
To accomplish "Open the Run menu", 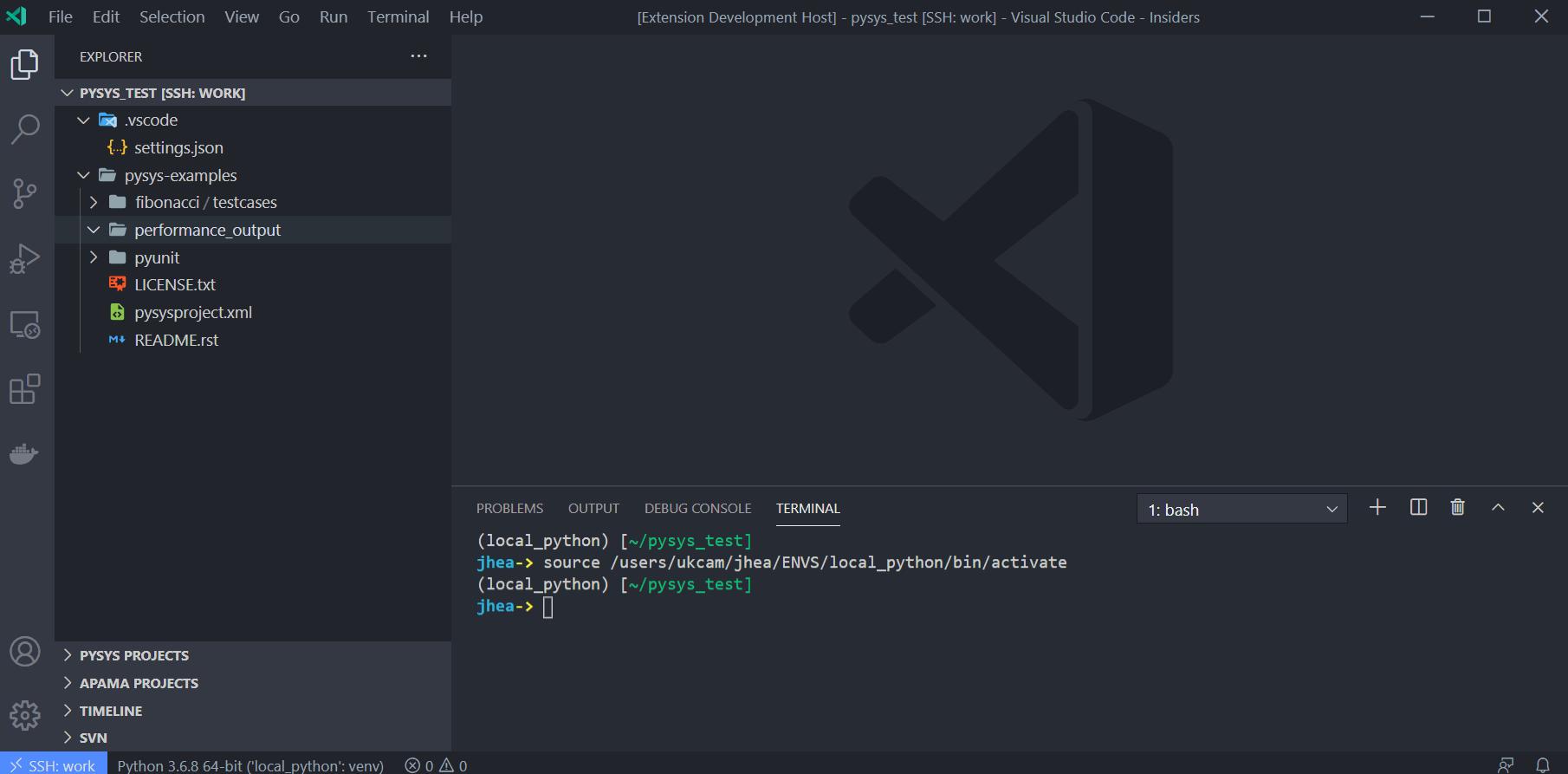I will 334,16.
